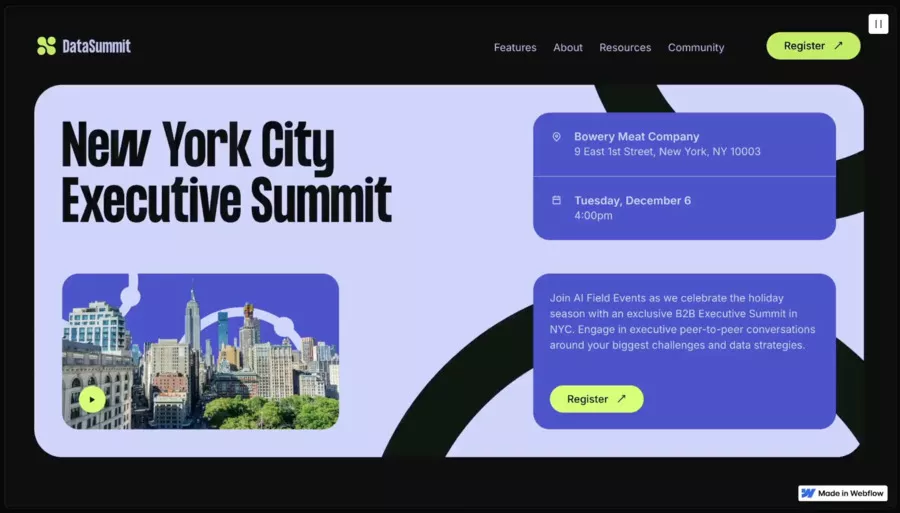900x513 pixels.
Task: Open the Community menu item
Action: point(696,48)
